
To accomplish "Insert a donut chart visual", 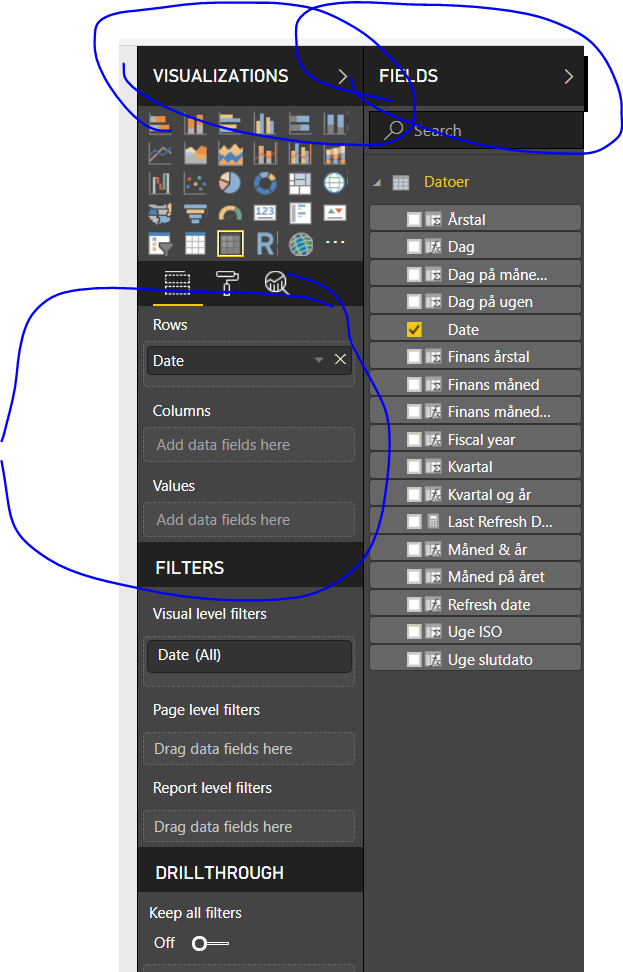I will click(x=265, y=183).
